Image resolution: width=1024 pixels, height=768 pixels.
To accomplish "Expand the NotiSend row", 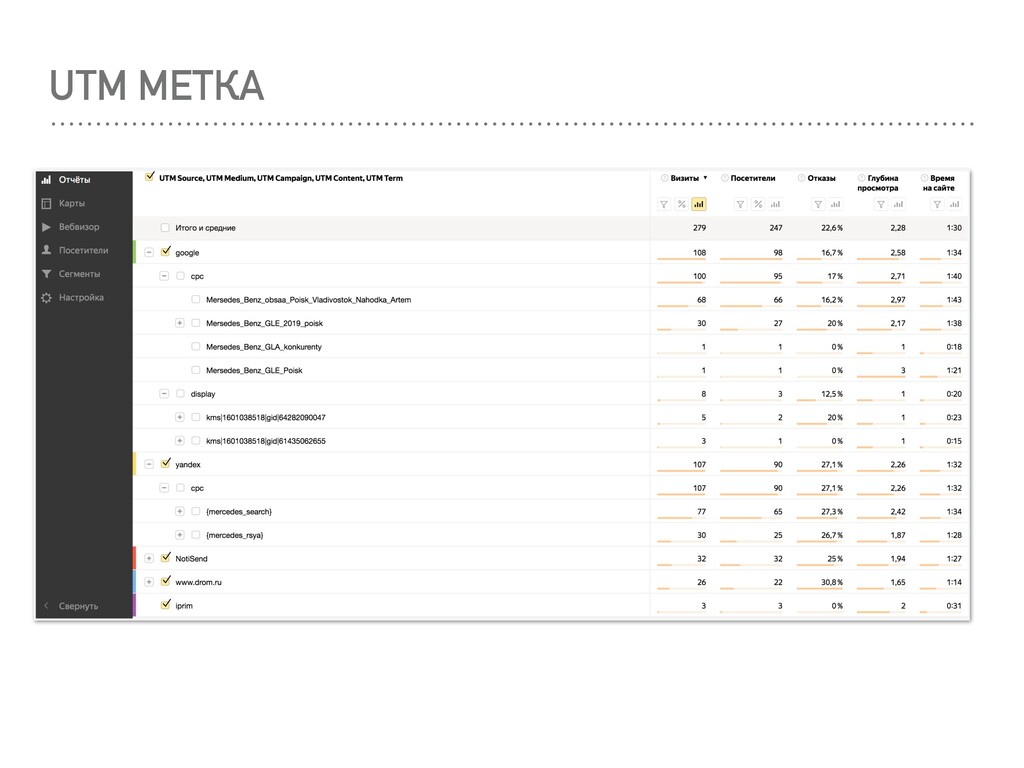I will [149, 558].
